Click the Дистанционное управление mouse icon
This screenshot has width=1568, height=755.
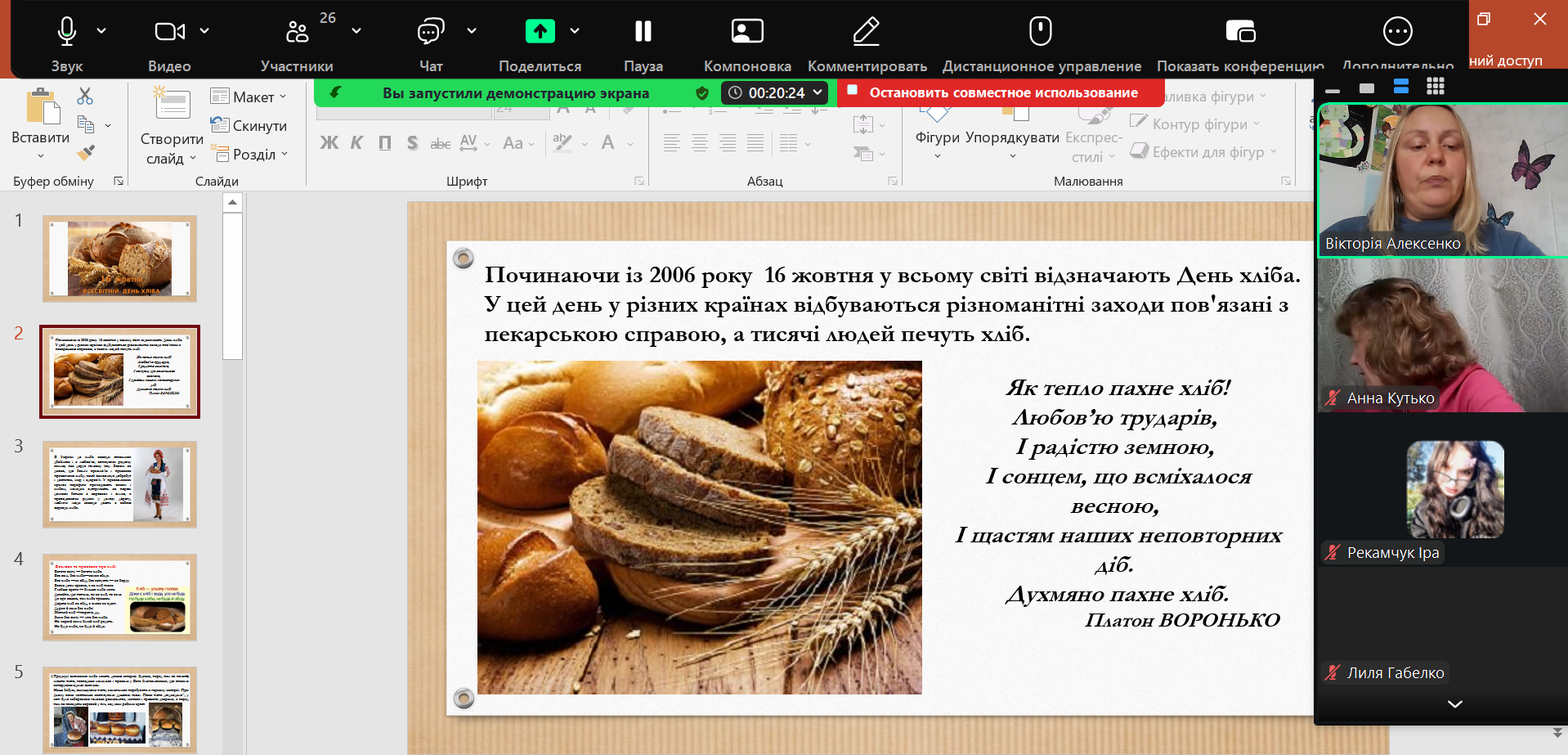pos(1040,32)
